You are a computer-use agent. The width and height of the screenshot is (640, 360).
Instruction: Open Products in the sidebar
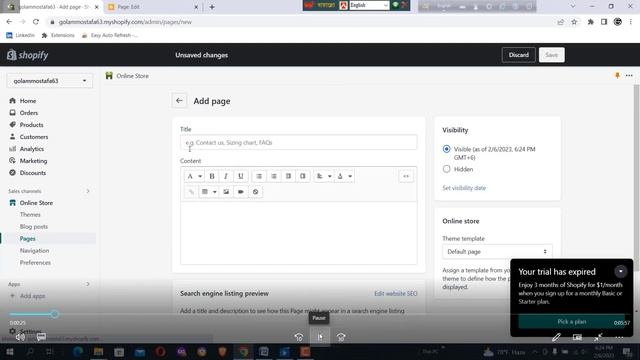(x=31, y=125)
